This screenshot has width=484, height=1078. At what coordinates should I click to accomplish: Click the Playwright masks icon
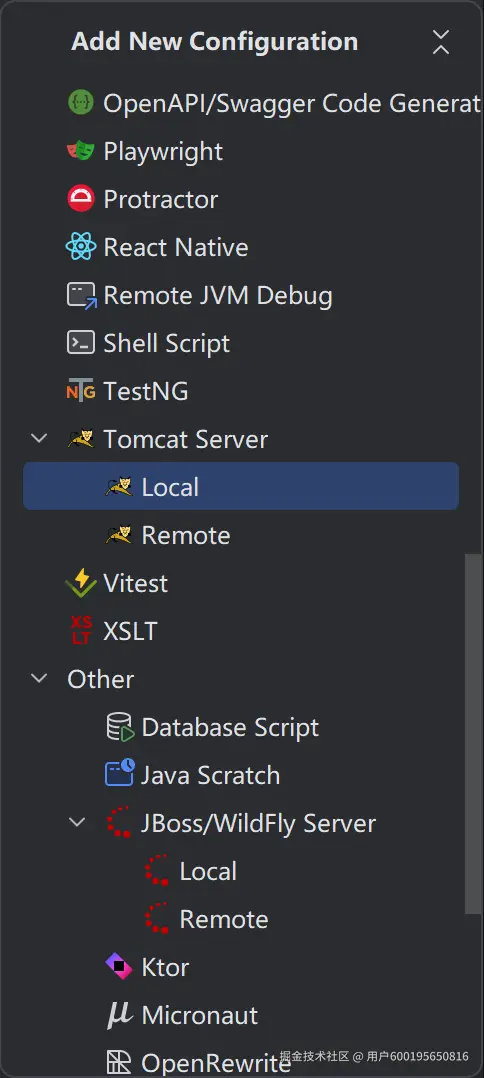coord(80,151)
